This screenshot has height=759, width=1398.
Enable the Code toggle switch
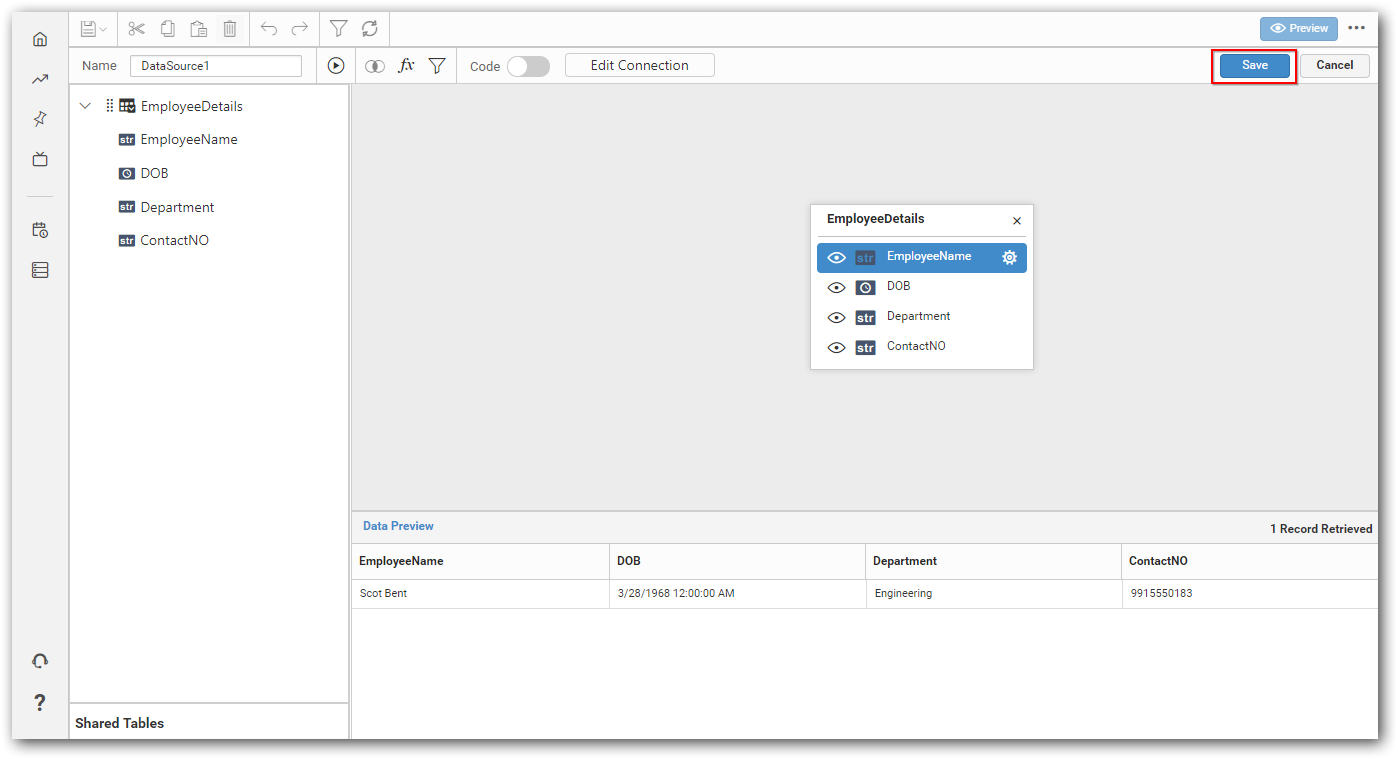528,66
